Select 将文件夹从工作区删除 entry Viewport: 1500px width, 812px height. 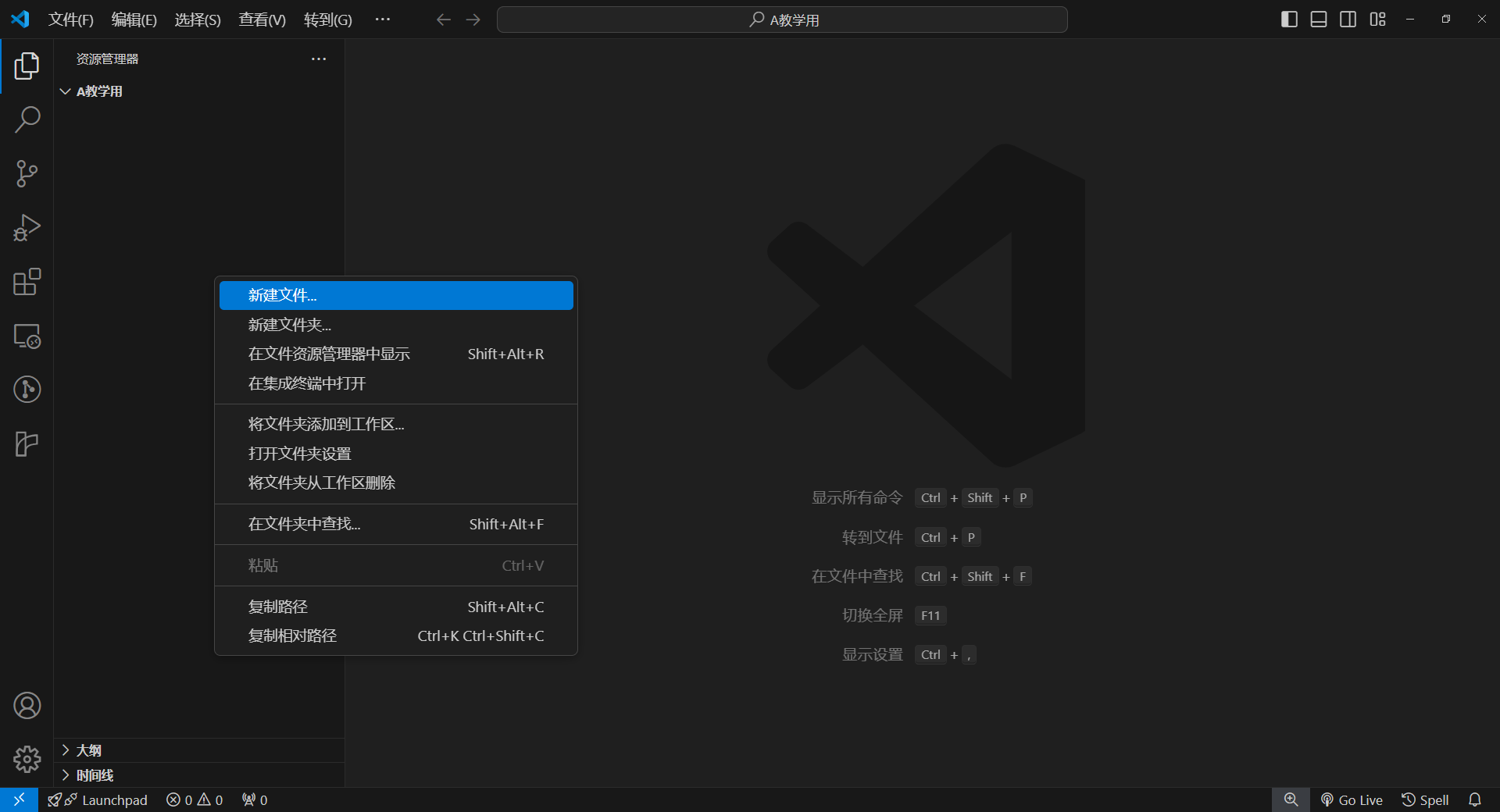tap(396, 483)
